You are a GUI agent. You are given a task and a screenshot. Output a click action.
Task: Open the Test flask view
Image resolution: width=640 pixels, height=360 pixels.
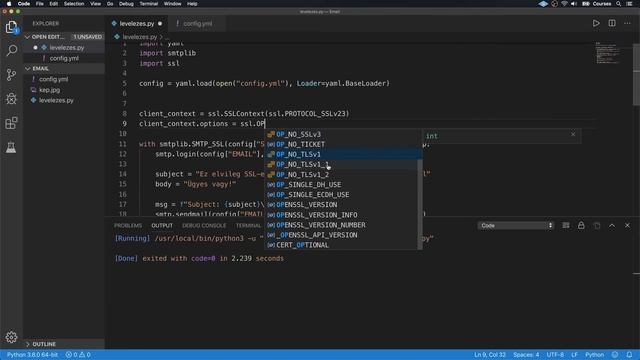click(11, 147)
